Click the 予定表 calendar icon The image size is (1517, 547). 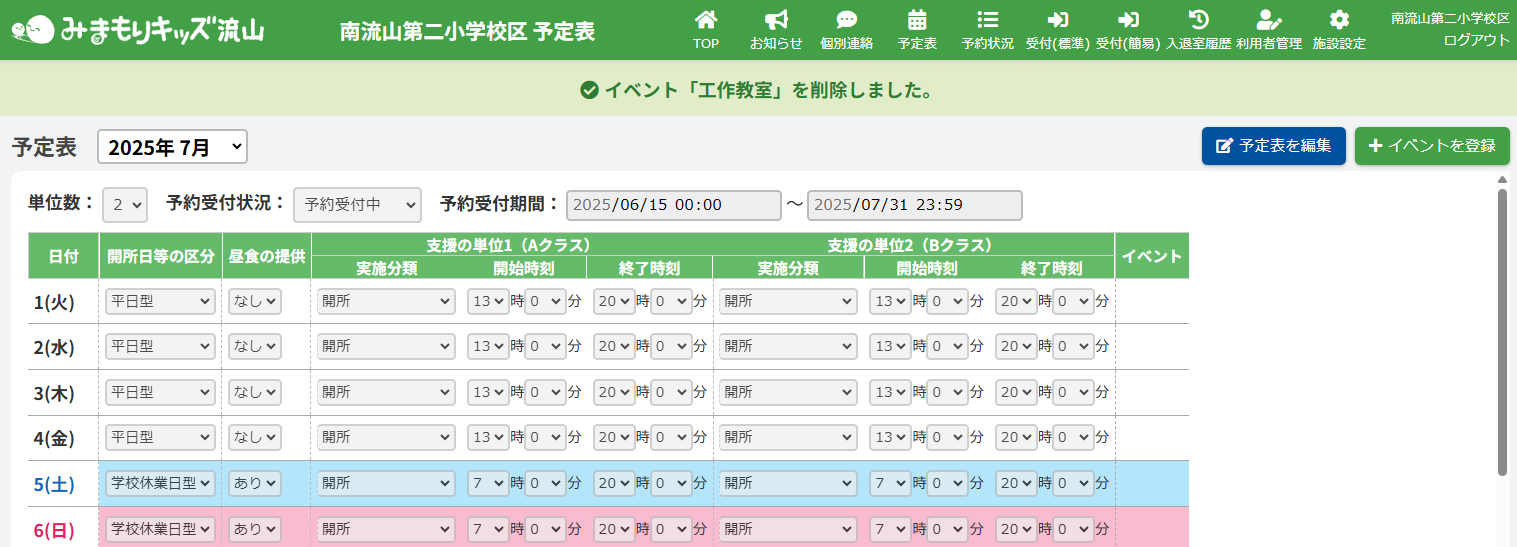tap(916, 21)
